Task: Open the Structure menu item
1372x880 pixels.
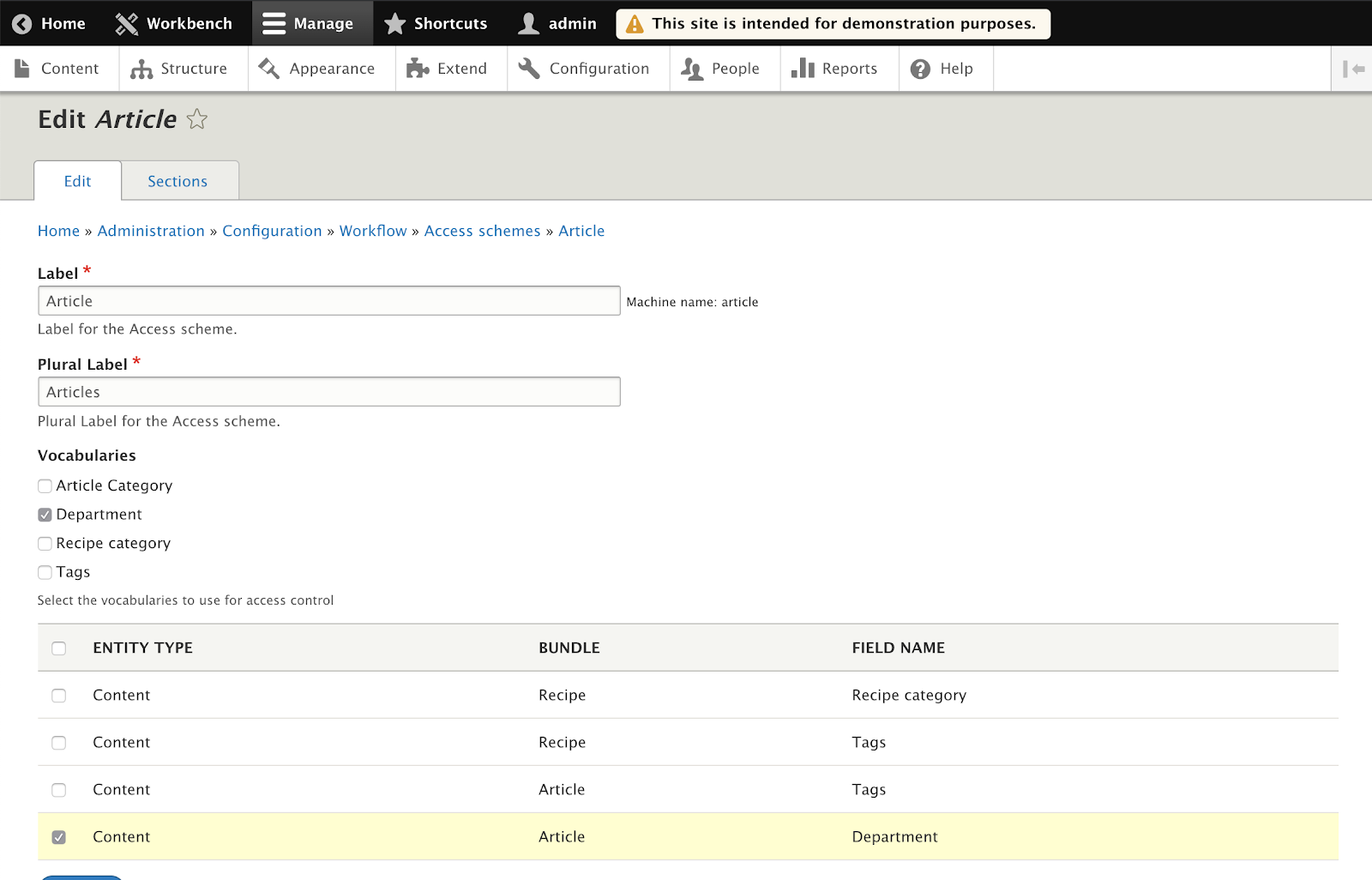Action: [183, 69]
